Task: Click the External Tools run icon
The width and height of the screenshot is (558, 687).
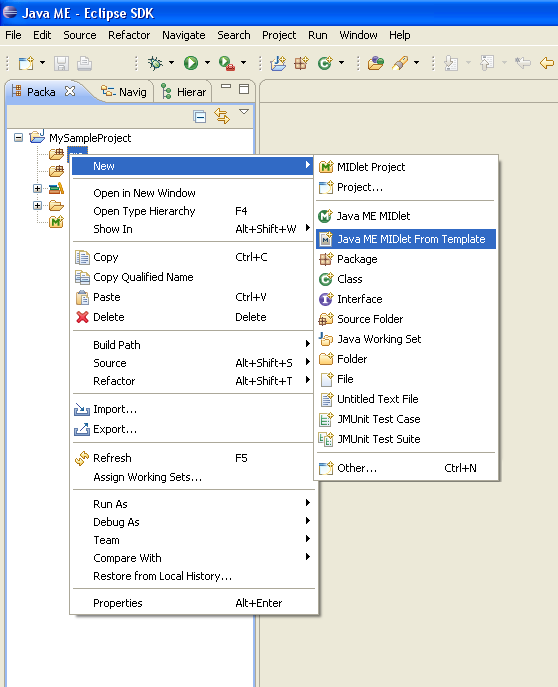Action: 226,64
